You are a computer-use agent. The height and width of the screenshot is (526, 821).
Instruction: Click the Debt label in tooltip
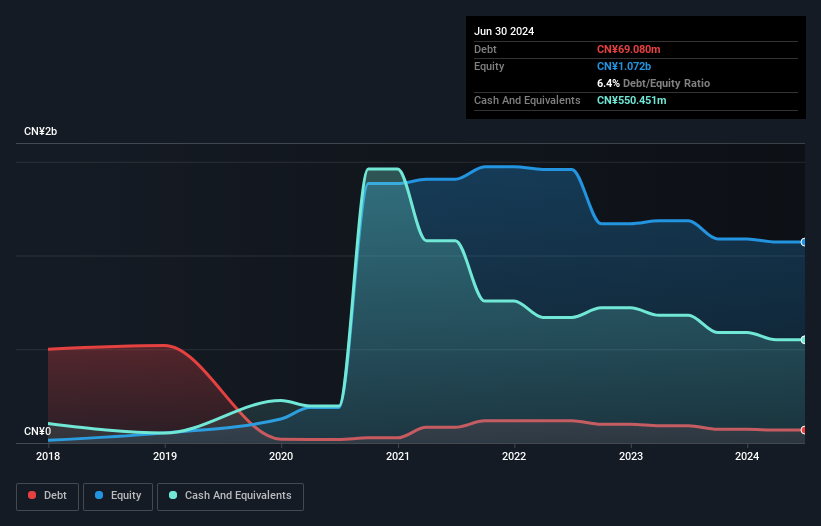pos(485,49)
